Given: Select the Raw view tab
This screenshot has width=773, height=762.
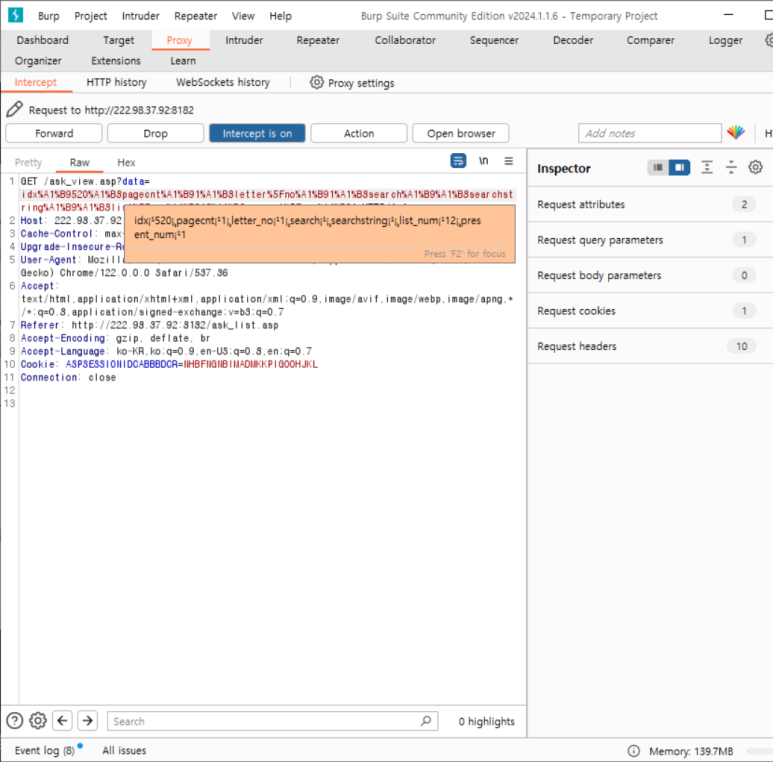Looking at the screenshot, I should pyautogui.click(x=79, y=162).
